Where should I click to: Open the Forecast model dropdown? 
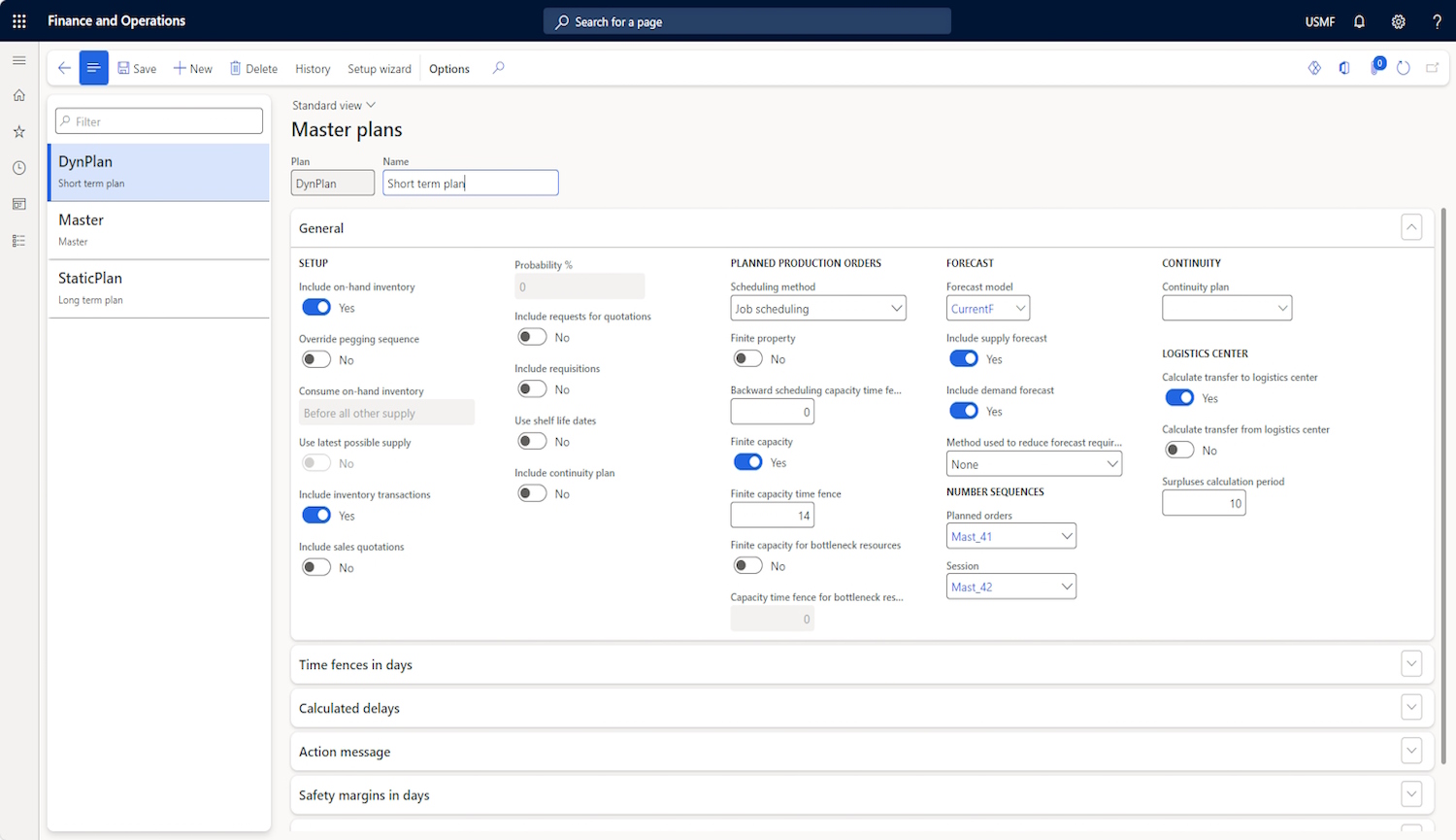point(987,309)
